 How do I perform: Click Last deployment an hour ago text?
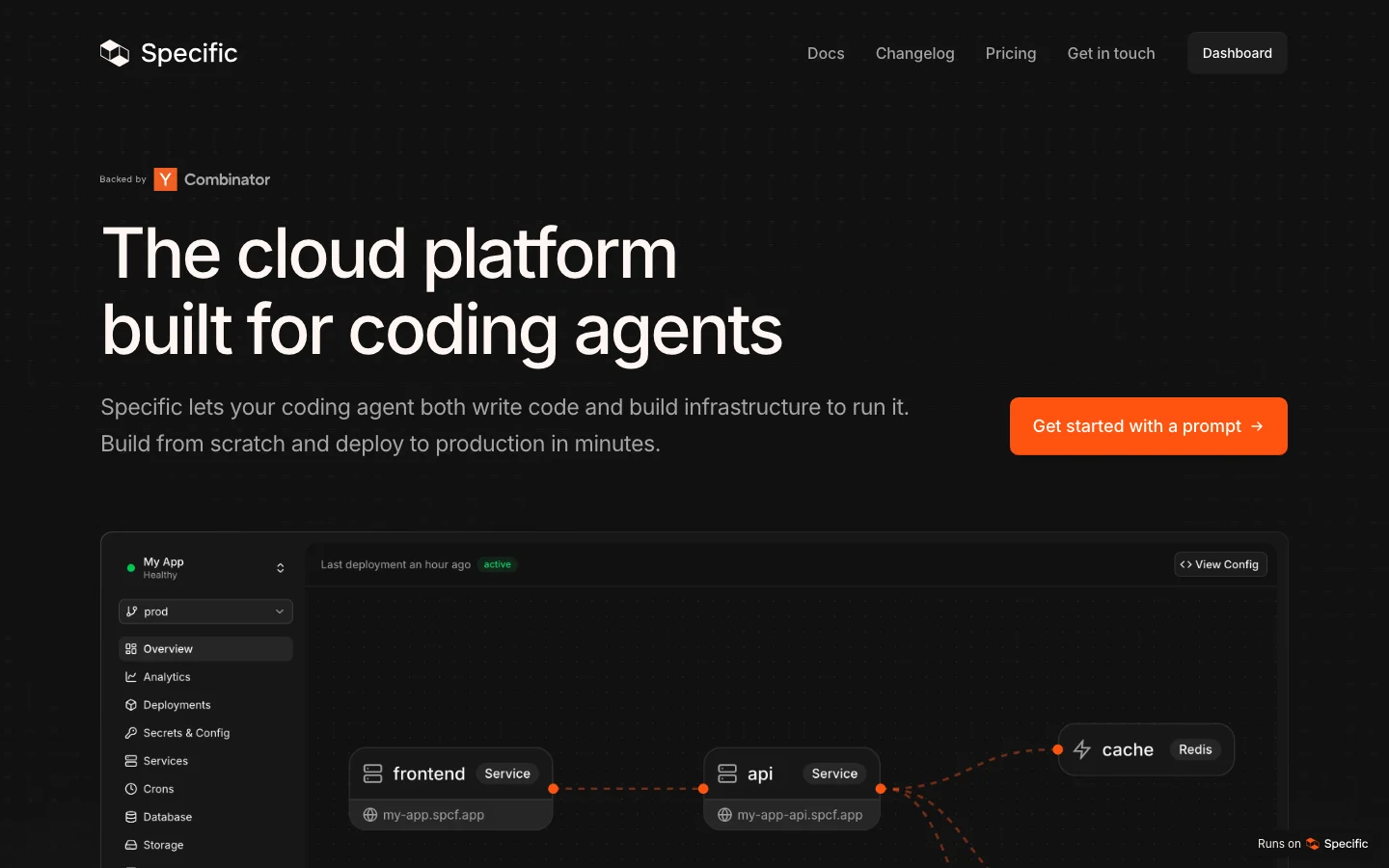point(395,564)
